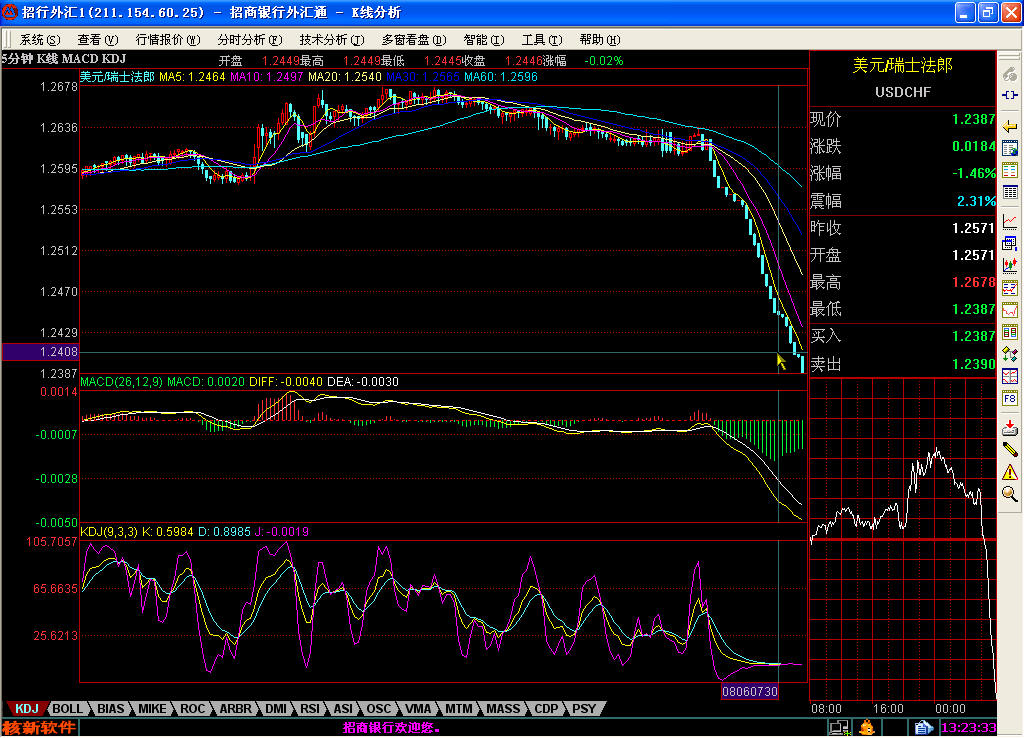Click the 美元/瑞士法郎 title in quote panel
Viewport: 1024px width, 738px height.
(x=902, y=65)
